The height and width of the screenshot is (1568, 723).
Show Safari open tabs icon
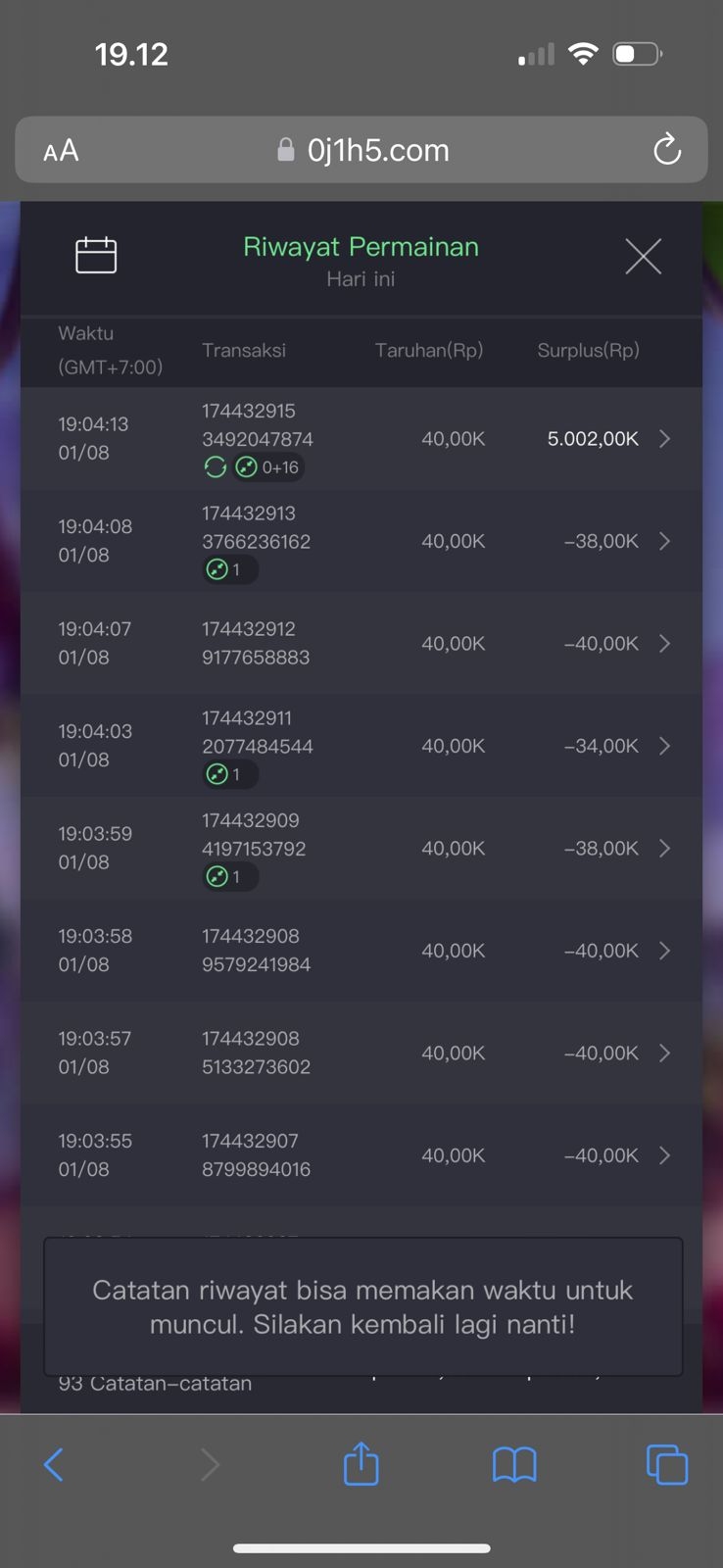tap(667, 1465)
